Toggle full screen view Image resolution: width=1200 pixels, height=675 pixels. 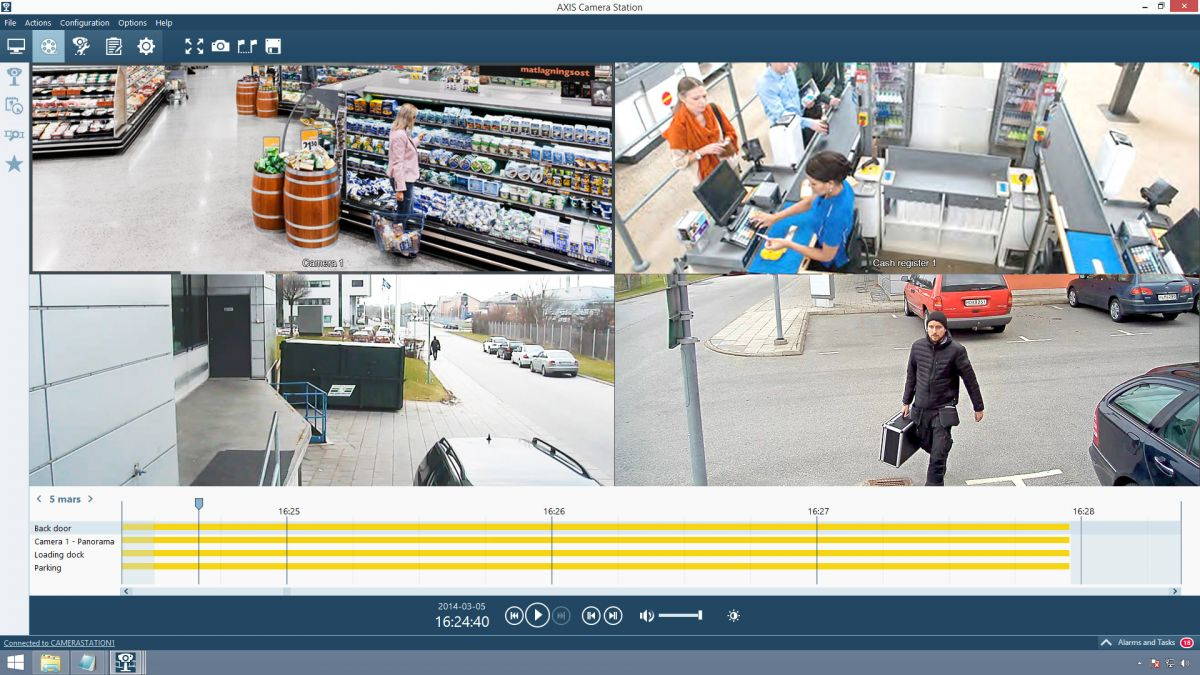(x=194, y=46)
